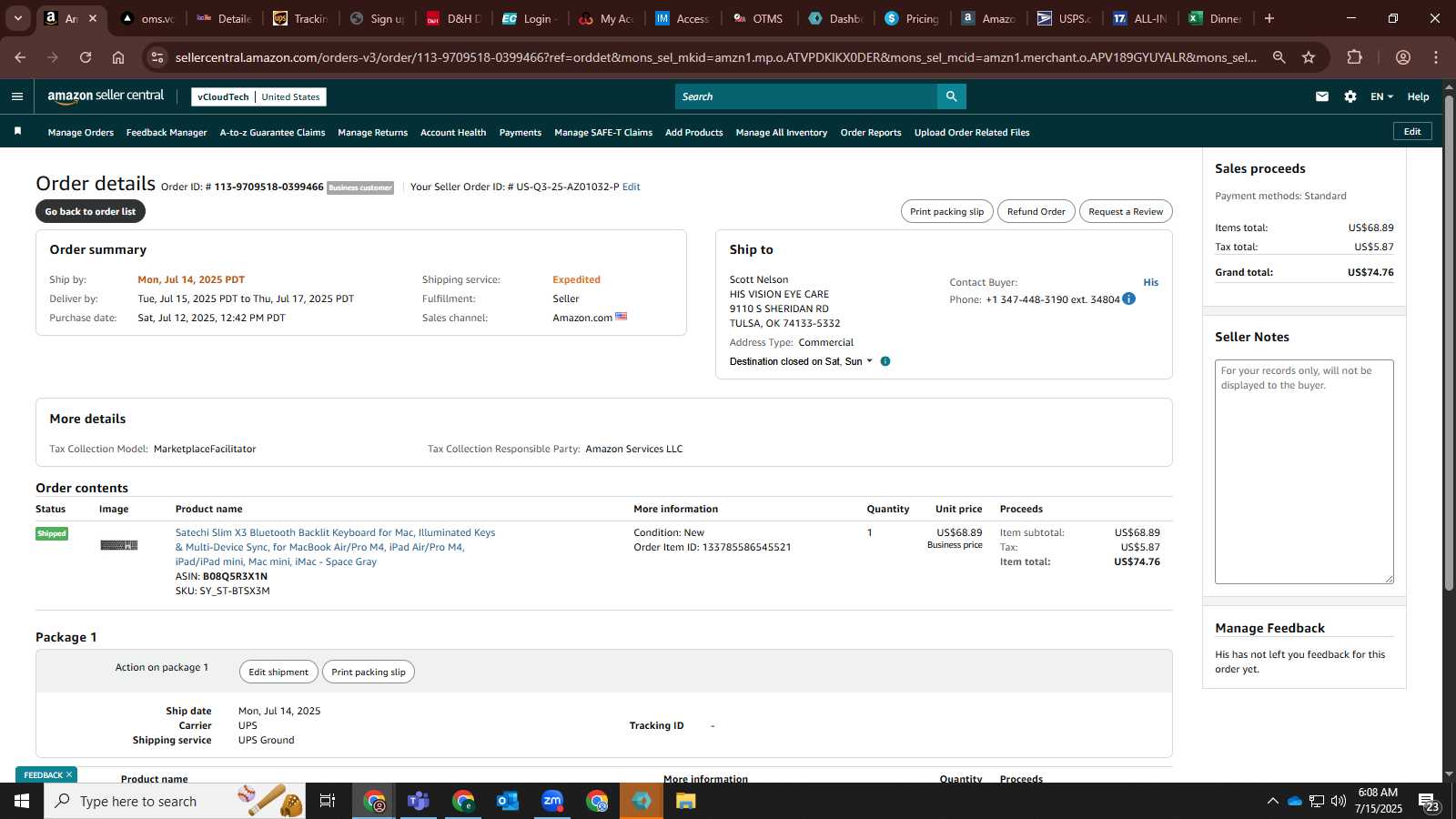Open Order Reports menu item
The height and width of the screenshot is (819, 1456).
(871, 133)
